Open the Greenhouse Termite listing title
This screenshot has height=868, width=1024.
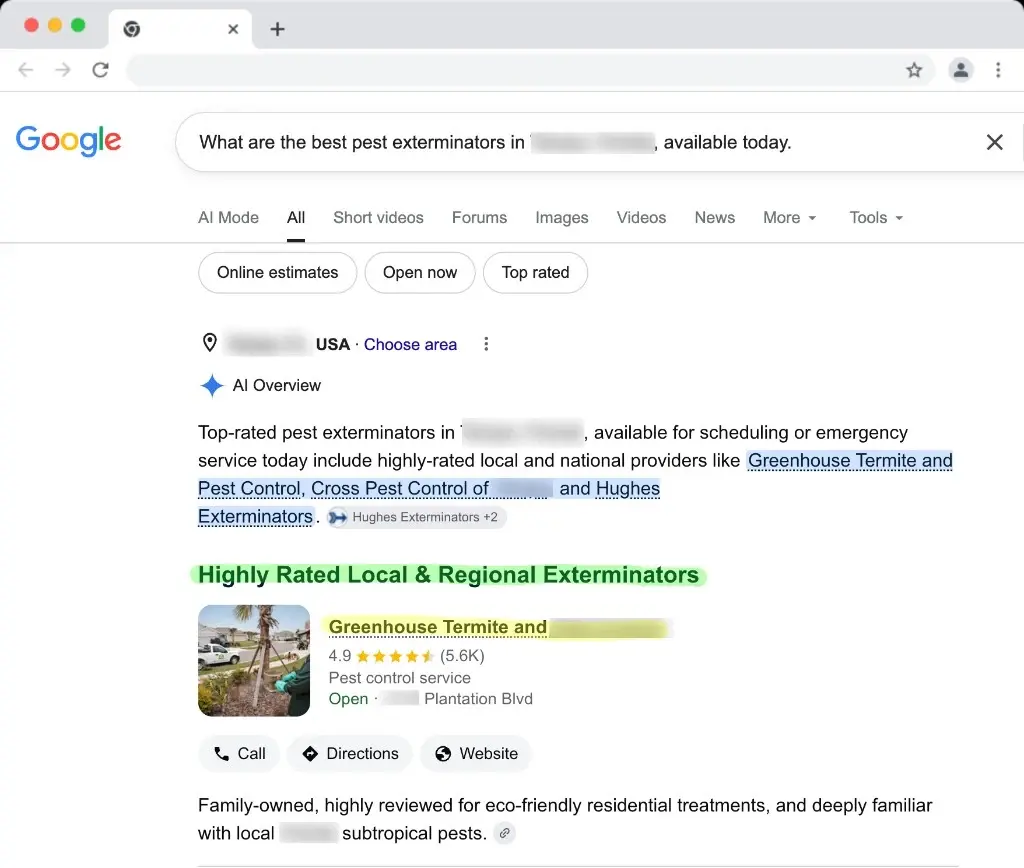click(438, 627)
